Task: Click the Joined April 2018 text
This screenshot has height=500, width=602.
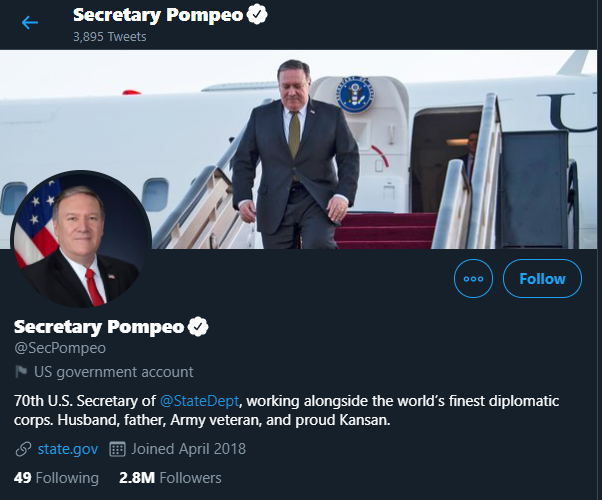Action: coord(189,449)
